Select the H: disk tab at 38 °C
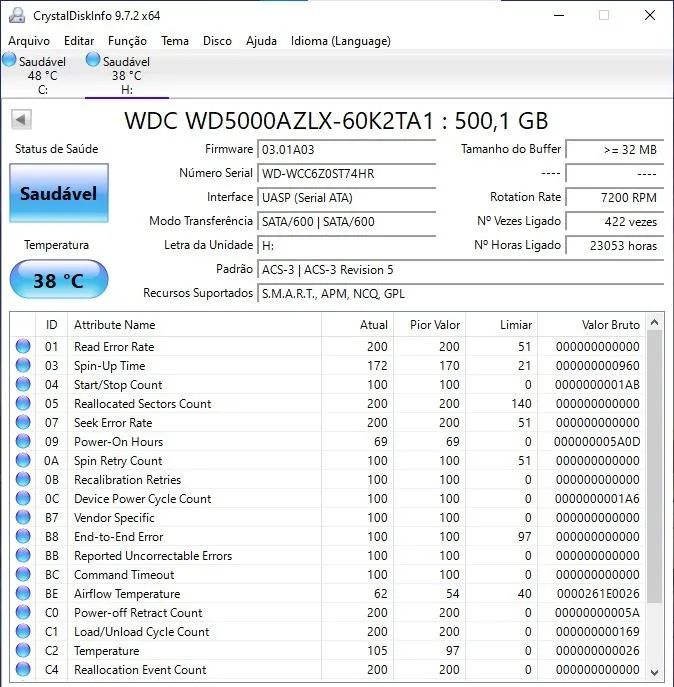The width and height of the screenshot is (674, 687). 127,75
